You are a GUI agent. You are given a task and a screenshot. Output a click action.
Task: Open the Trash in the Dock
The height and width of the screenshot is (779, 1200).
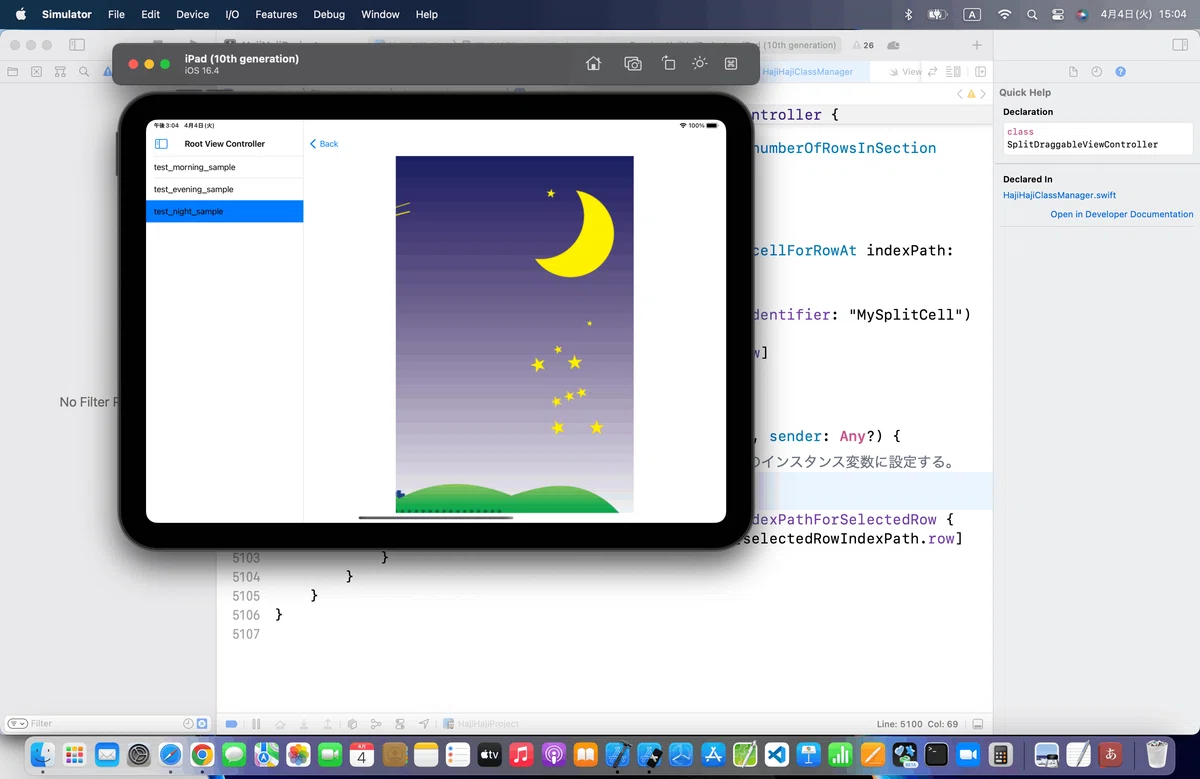pos(1157,754)
